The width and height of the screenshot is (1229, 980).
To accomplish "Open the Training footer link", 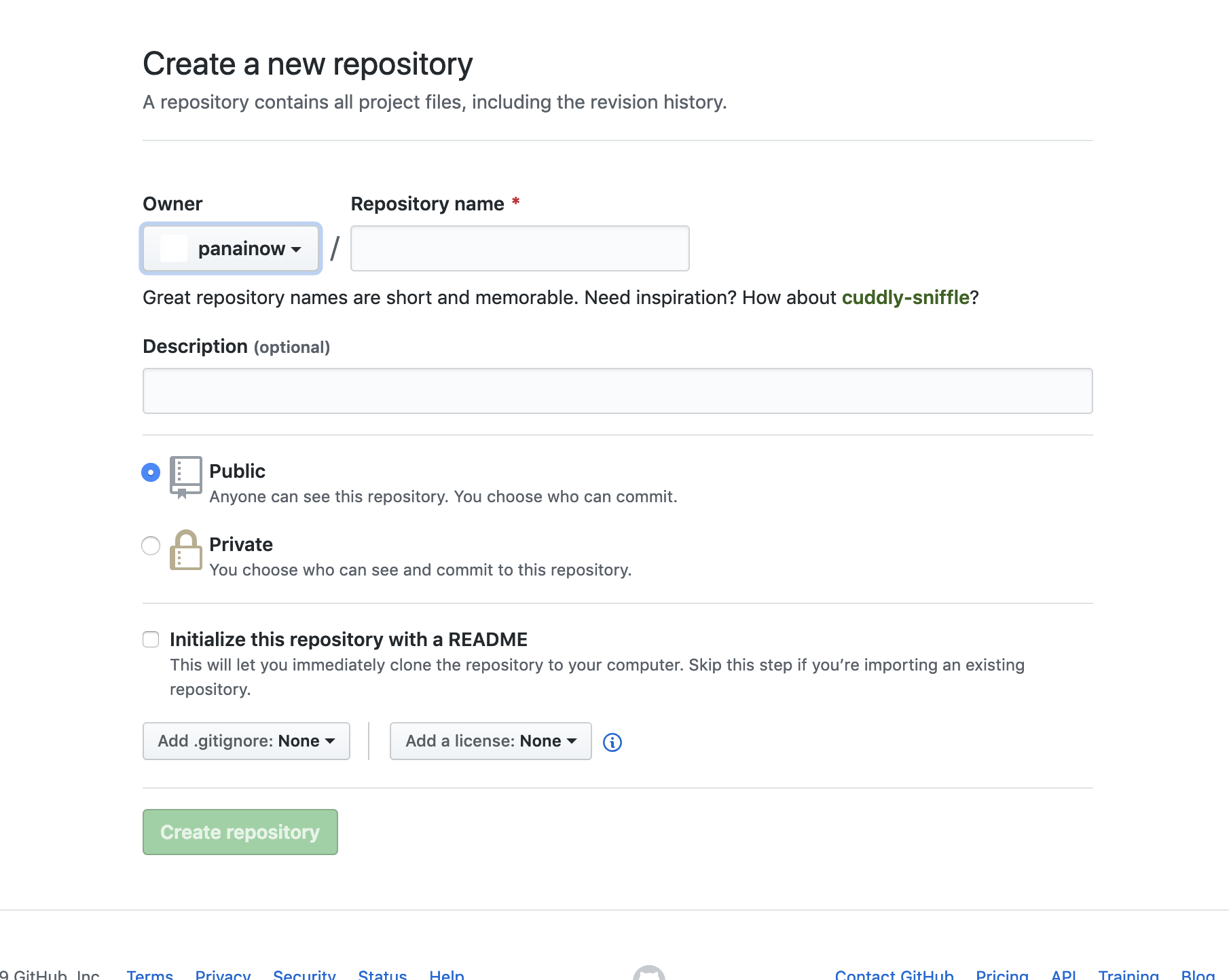I will point(1129,975).
